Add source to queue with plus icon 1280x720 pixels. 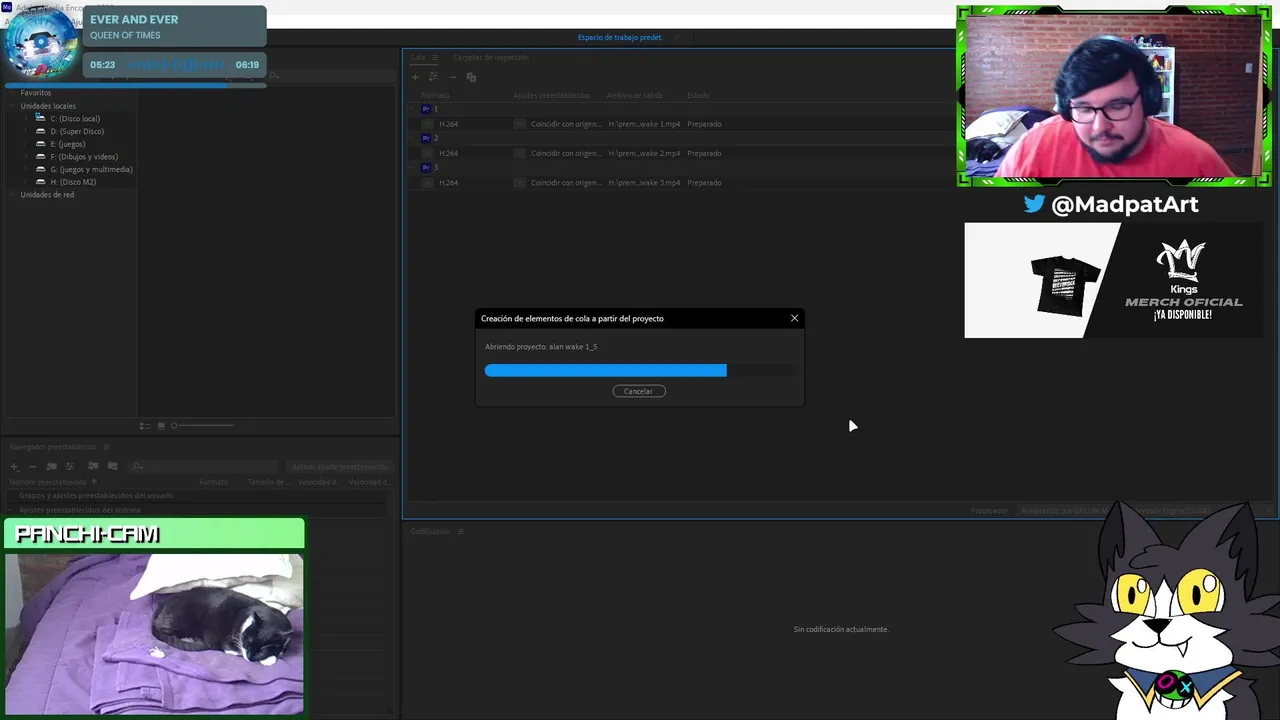[416, 77]
